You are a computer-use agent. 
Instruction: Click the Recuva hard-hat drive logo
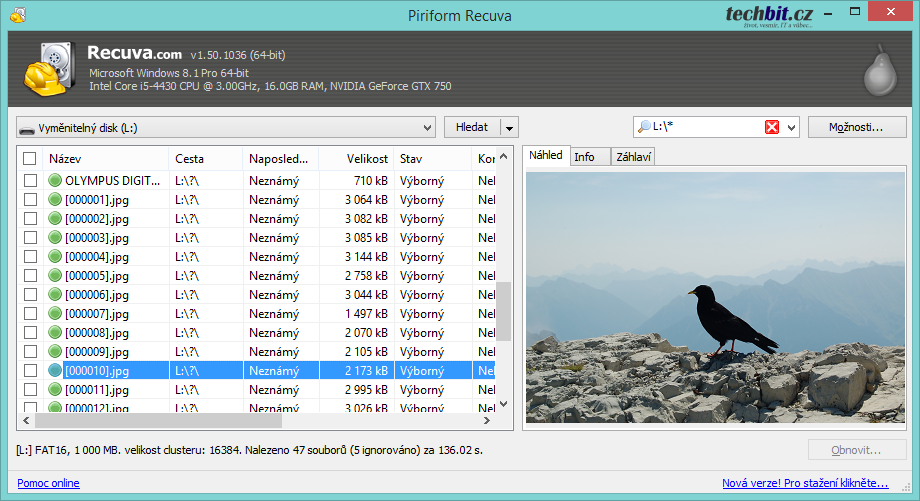[x=46, y=70]
